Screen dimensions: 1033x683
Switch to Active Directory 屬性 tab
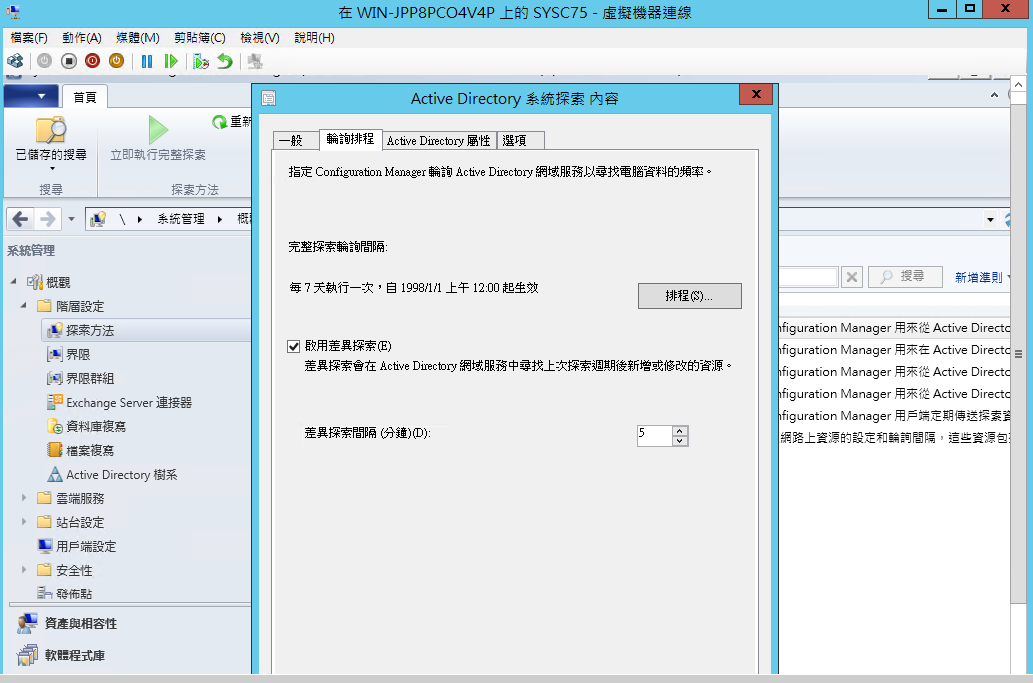(439, 140)
